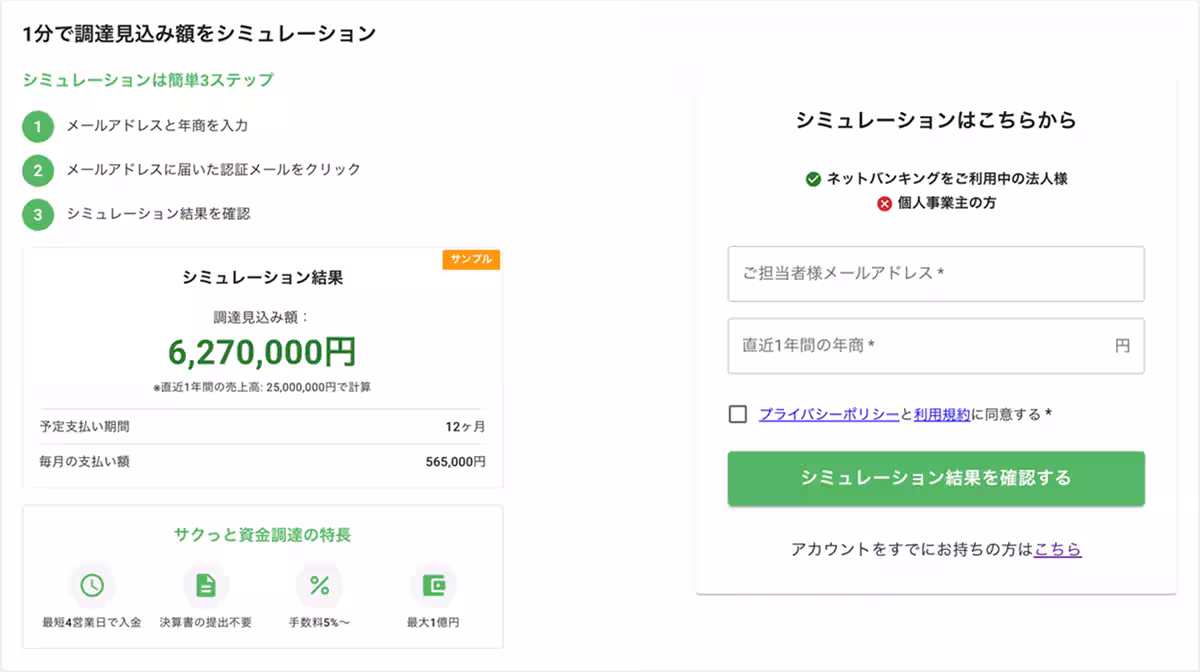Click the こちら link for existing accounts
The image size is (1200, 672).
coord(1060,548)
